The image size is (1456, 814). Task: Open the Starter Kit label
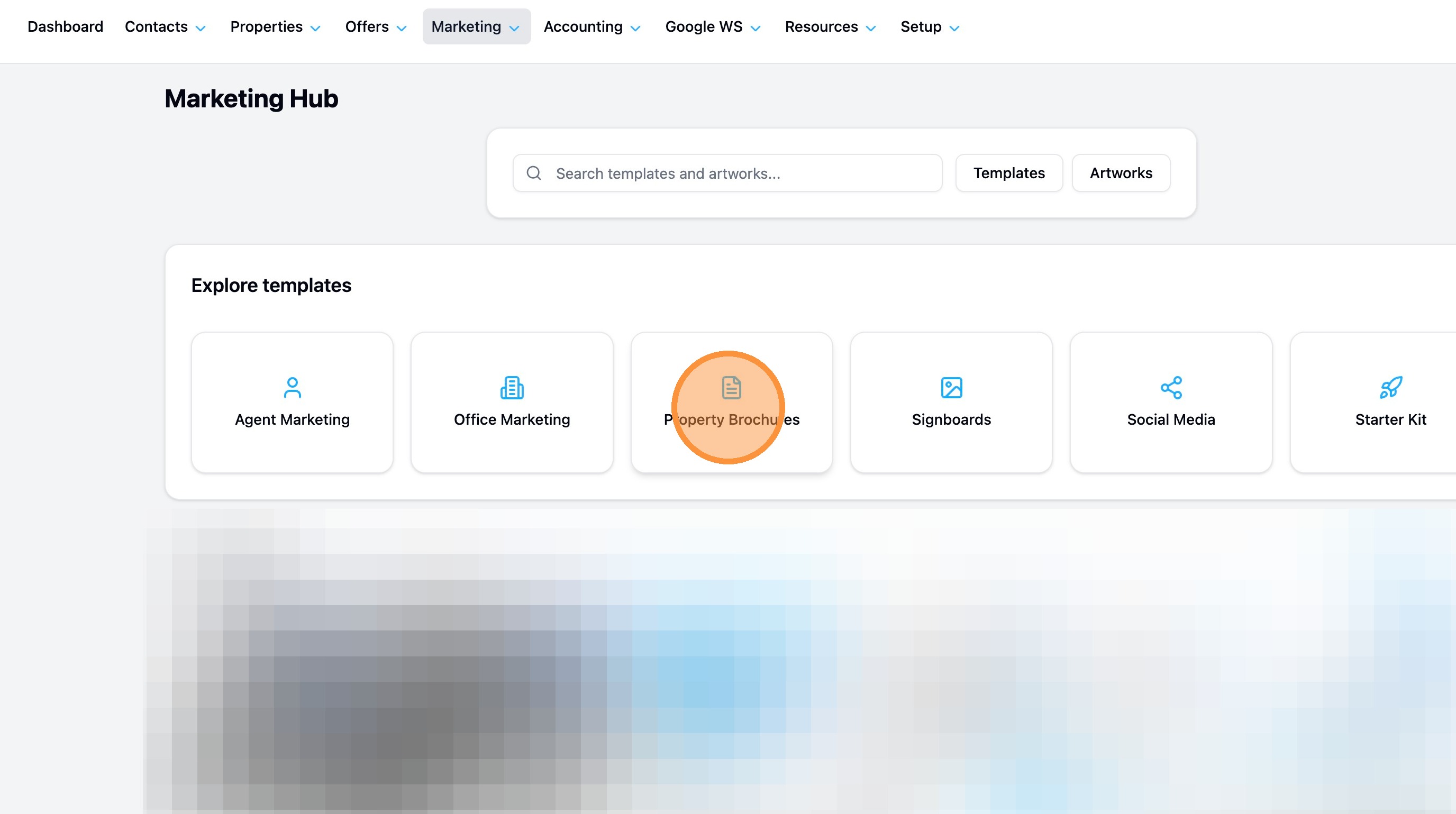(1391, 419)
